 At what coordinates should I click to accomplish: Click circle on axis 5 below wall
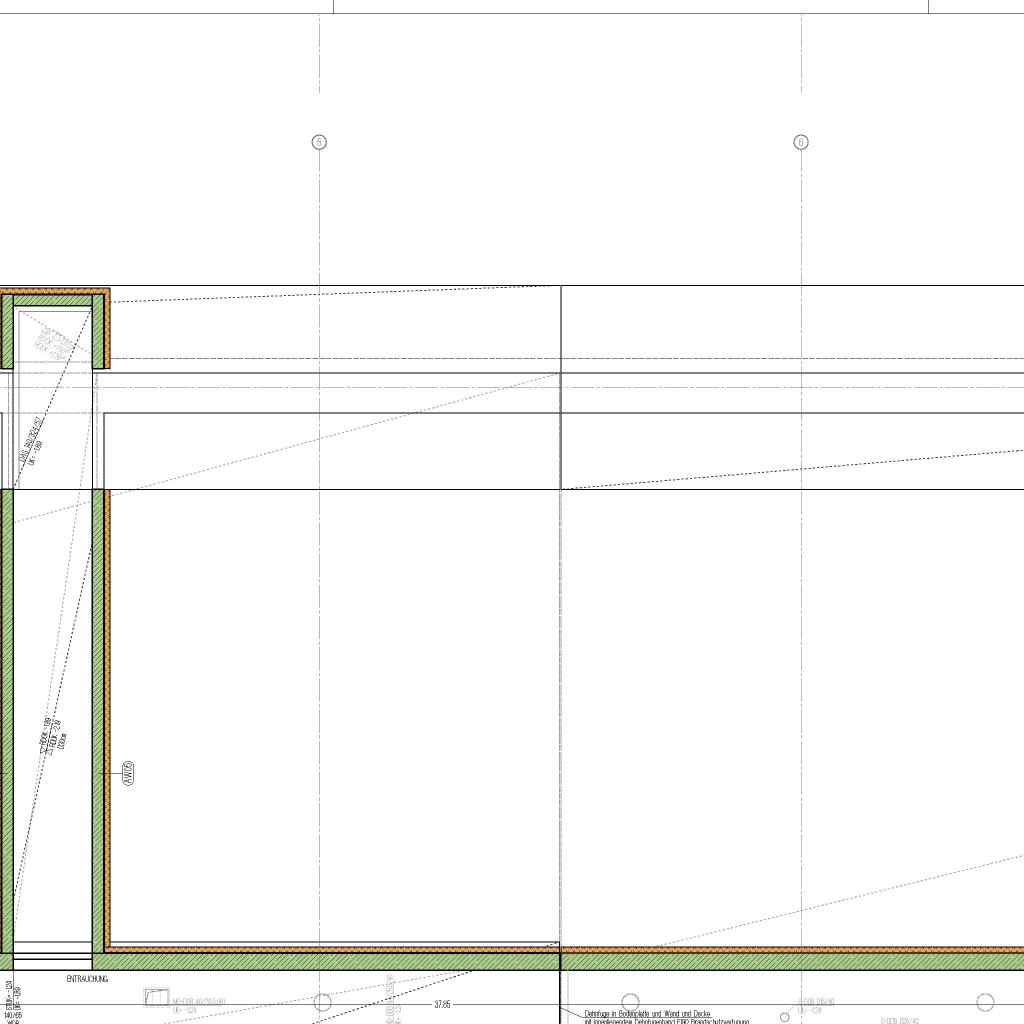(323, 1002)
